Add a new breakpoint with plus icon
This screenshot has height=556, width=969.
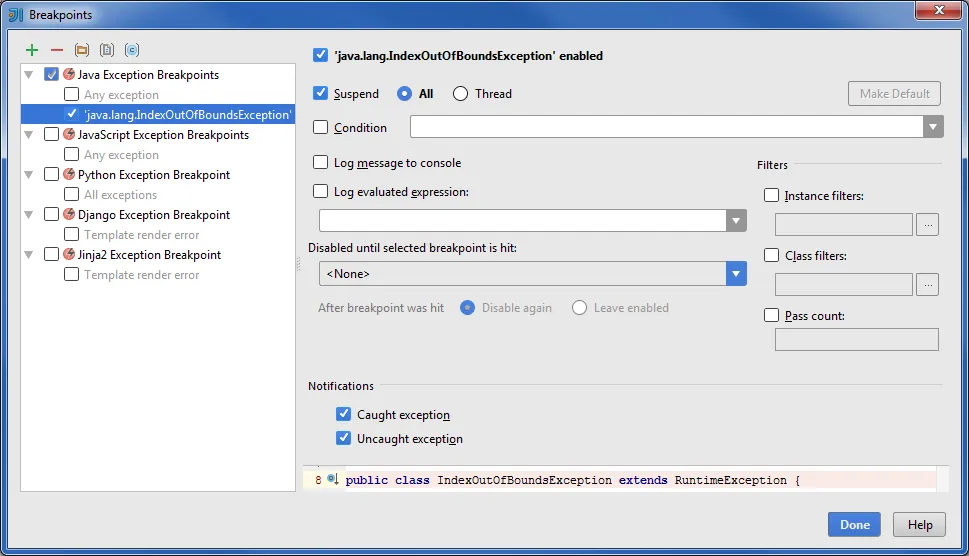pyautogui.click(x=32, y=50)
